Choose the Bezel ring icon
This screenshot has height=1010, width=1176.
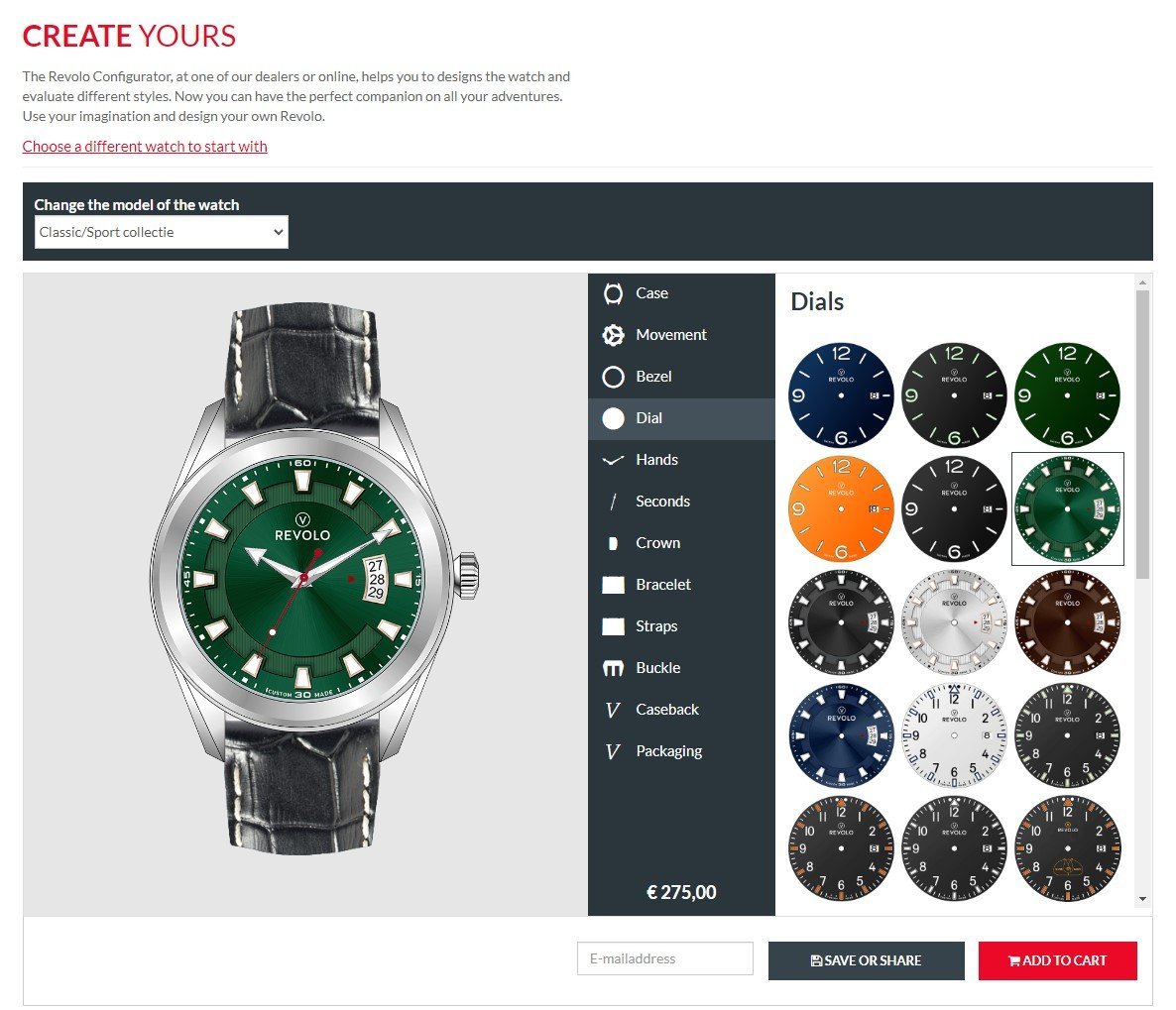(x=613, y=377)
